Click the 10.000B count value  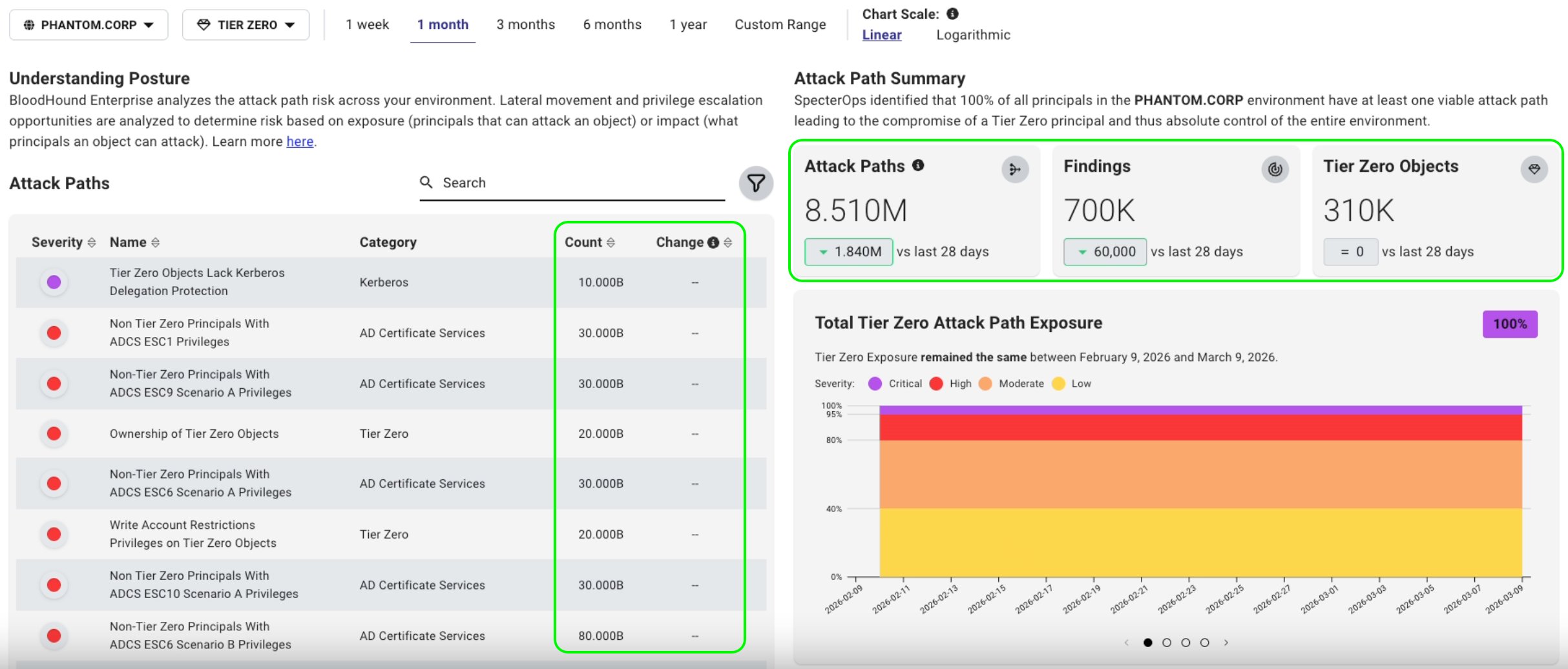[601, 282]
